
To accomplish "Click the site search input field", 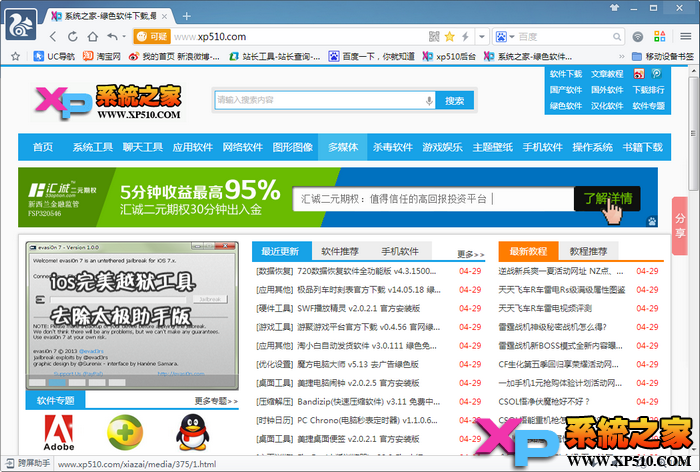I will 319,100.
